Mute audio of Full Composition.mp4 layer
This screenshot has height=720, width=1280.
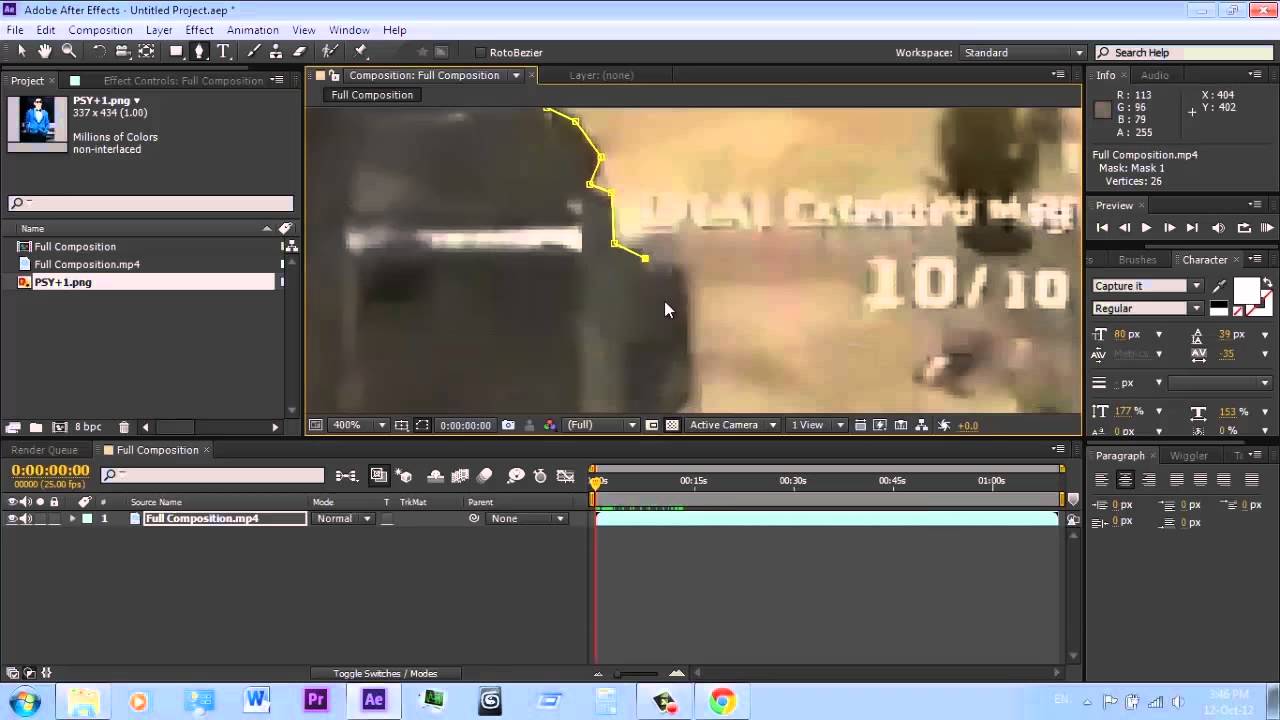click(26, 519)
